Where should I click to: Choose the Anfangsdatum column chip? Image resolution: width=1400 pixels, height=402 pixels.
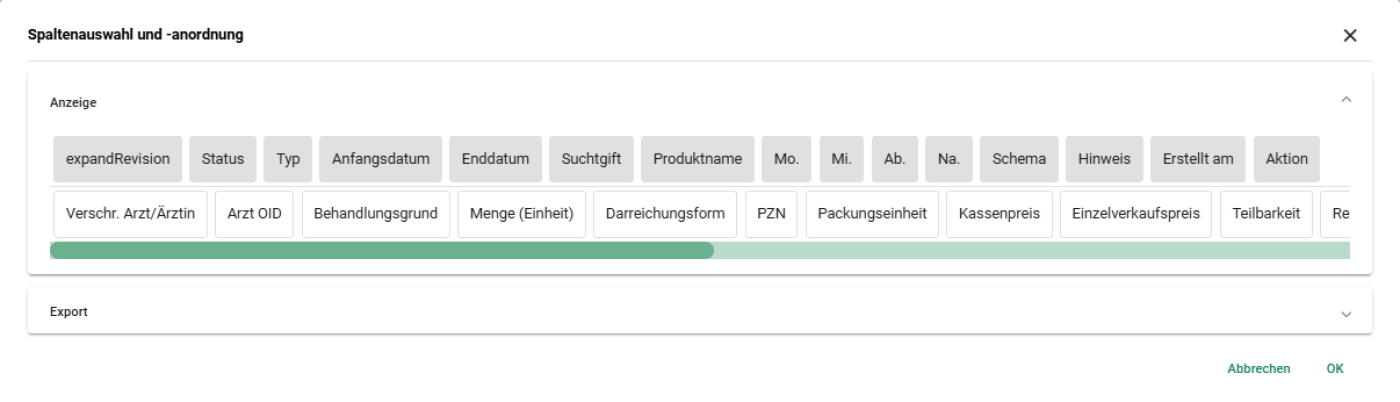click(381, 159)
